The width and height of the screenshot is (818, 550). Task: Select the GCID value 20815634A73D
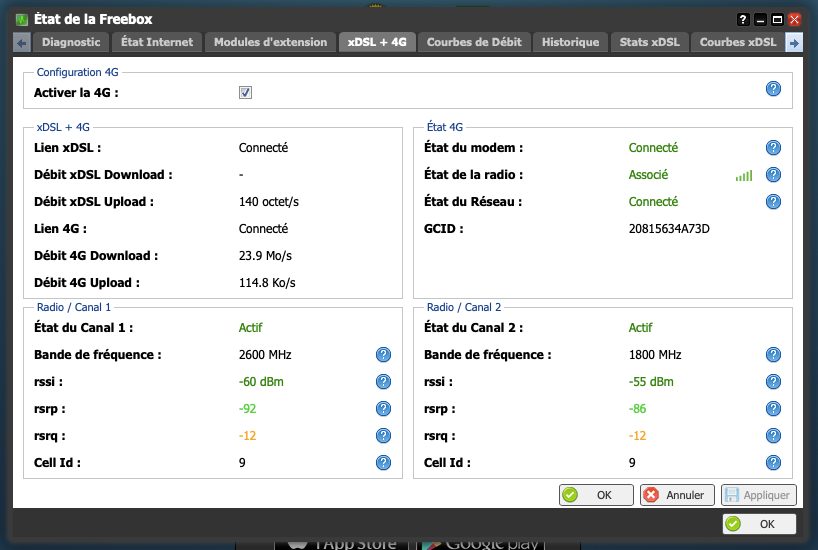[x=669, y=229]
